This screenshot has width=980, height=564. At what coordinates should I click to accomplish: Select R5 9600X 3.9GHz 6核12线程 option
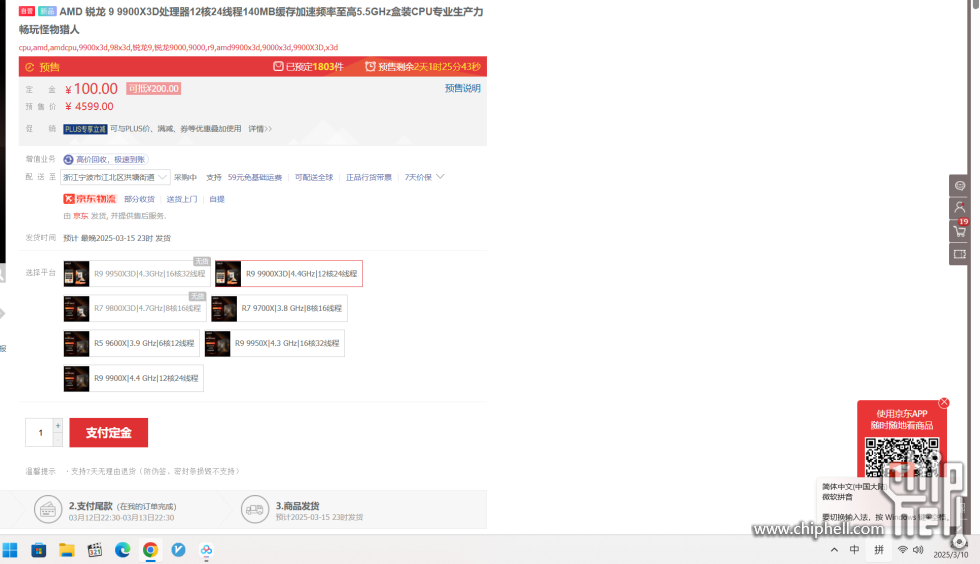[131, 343]
